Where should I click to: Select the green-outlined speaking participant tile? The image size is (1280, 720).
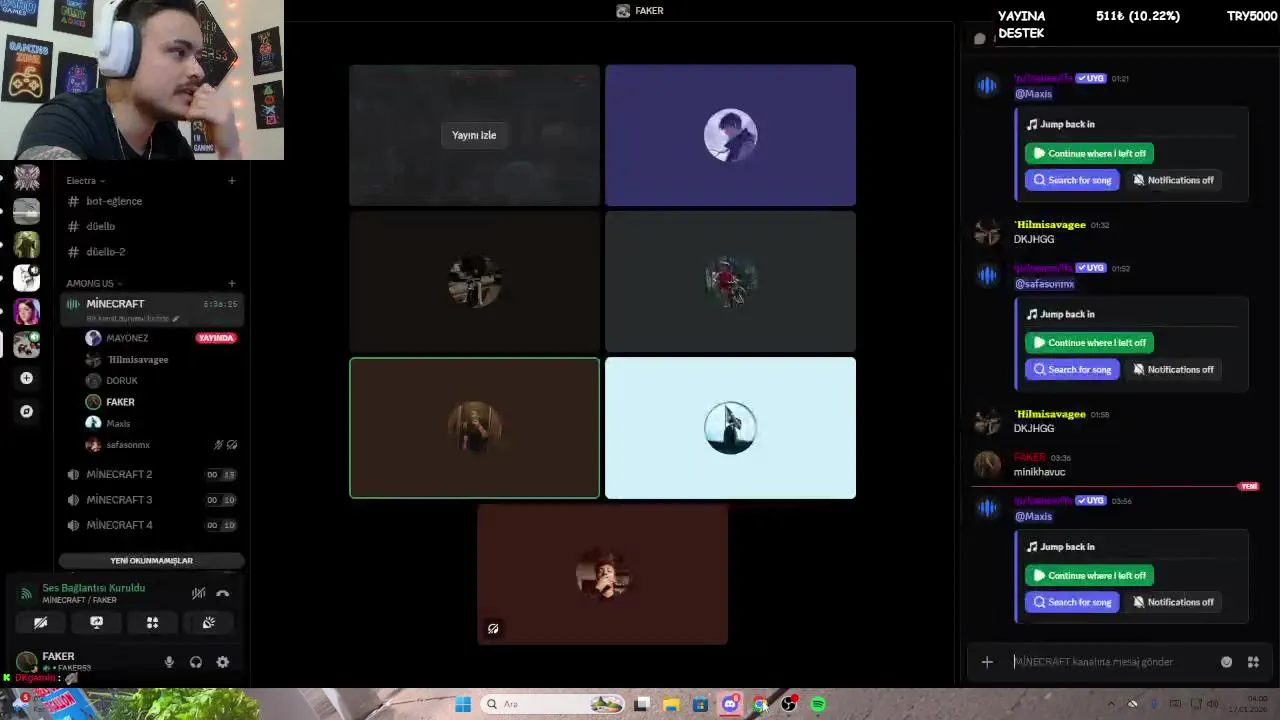[x=474, y=428]
